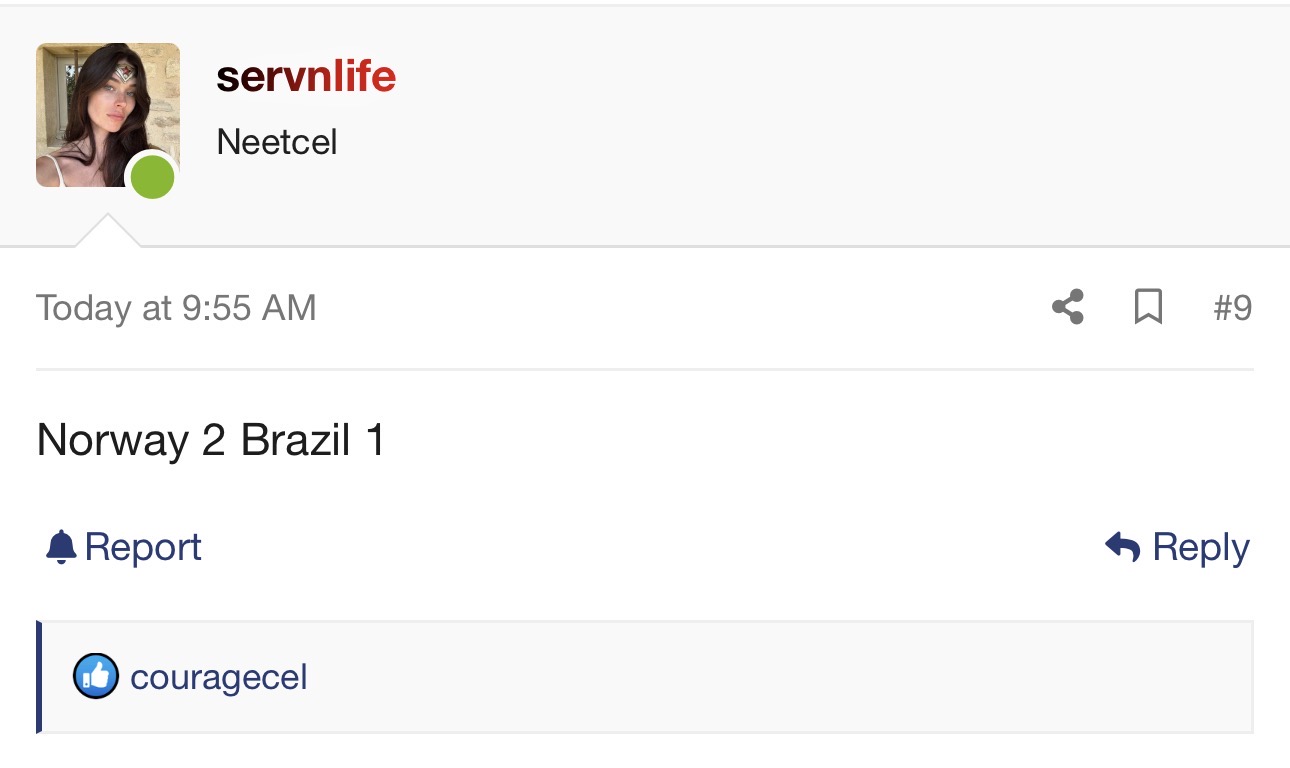The height and width of the screenshot is (768, 1290).
Task: Click the share icon beside the bookmark
Action: [x=1068, y=307]
